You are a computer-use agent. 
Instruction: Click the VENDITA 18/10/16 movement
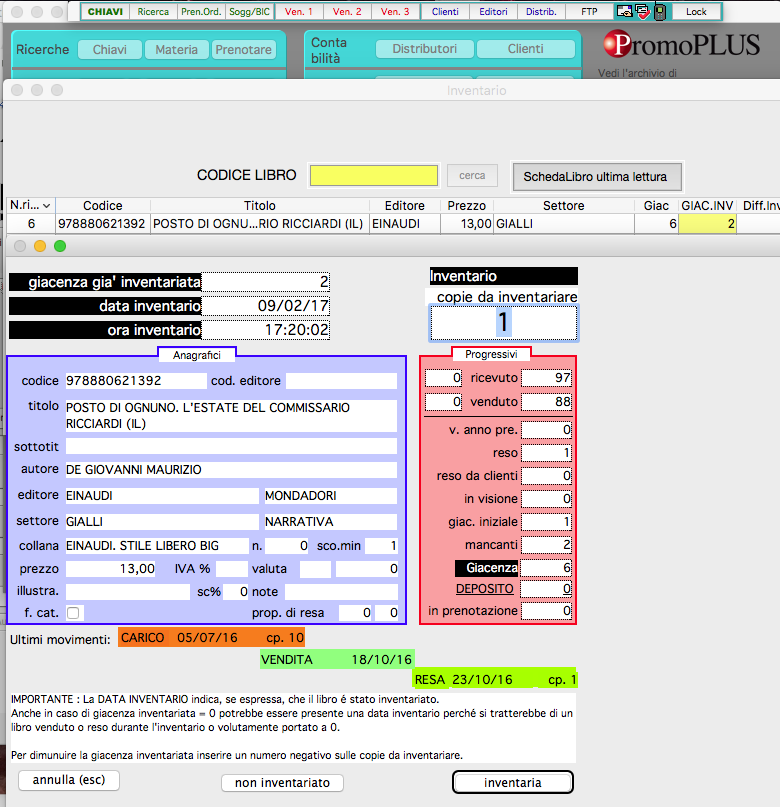[337, 659]
